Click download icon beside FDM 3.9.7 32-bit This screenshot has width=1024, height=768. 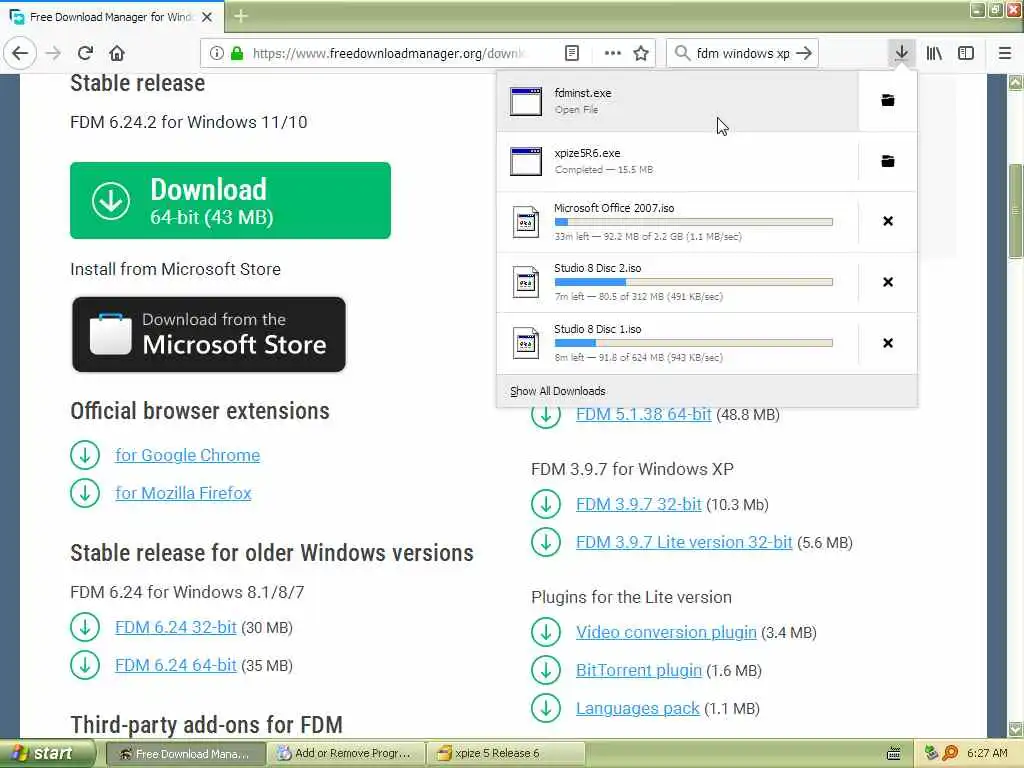point(546,505)
